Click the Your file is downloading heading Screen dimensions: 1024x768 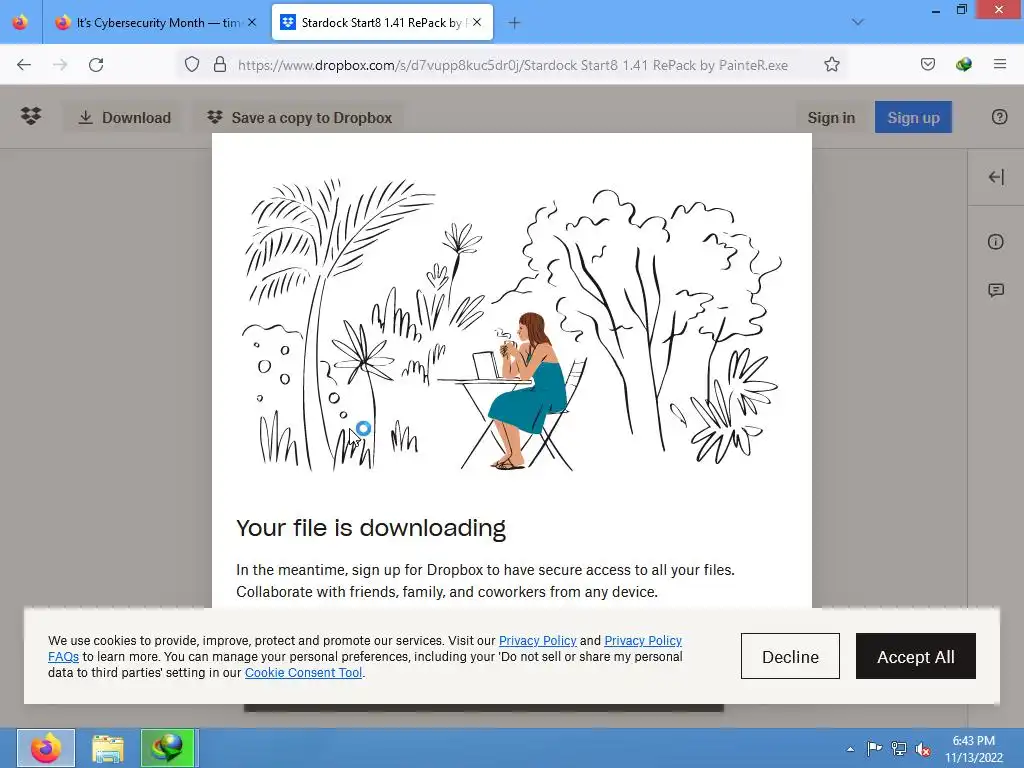tap(371, 528)
